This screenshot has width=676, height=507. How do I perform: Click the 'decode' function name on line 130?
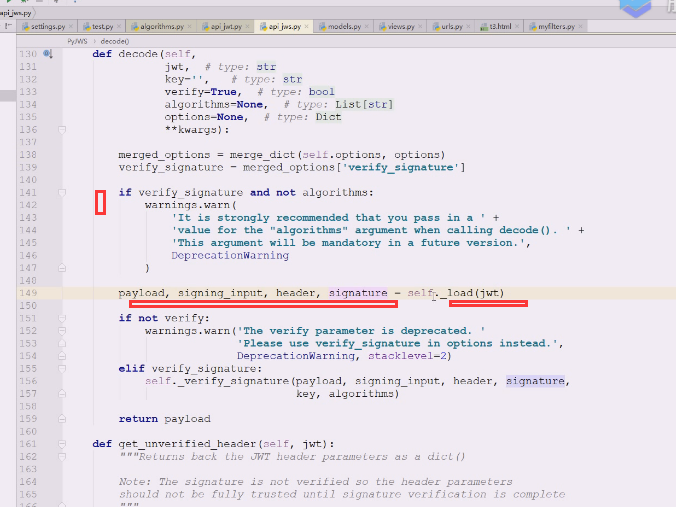pos(138,54)
